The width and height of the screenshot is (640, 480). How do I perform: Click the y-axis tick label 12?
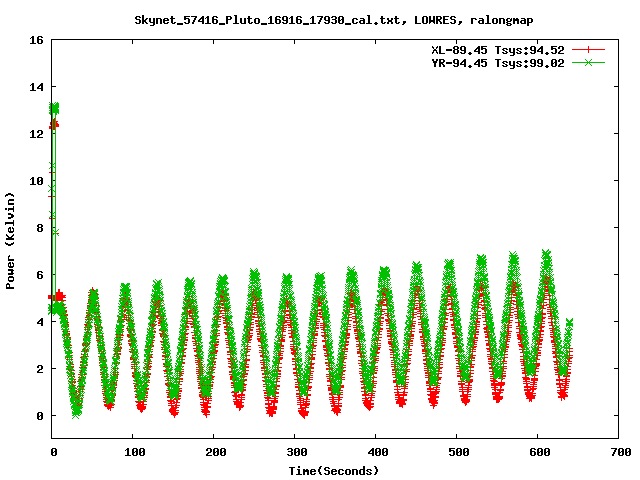[x=36, y=134]
